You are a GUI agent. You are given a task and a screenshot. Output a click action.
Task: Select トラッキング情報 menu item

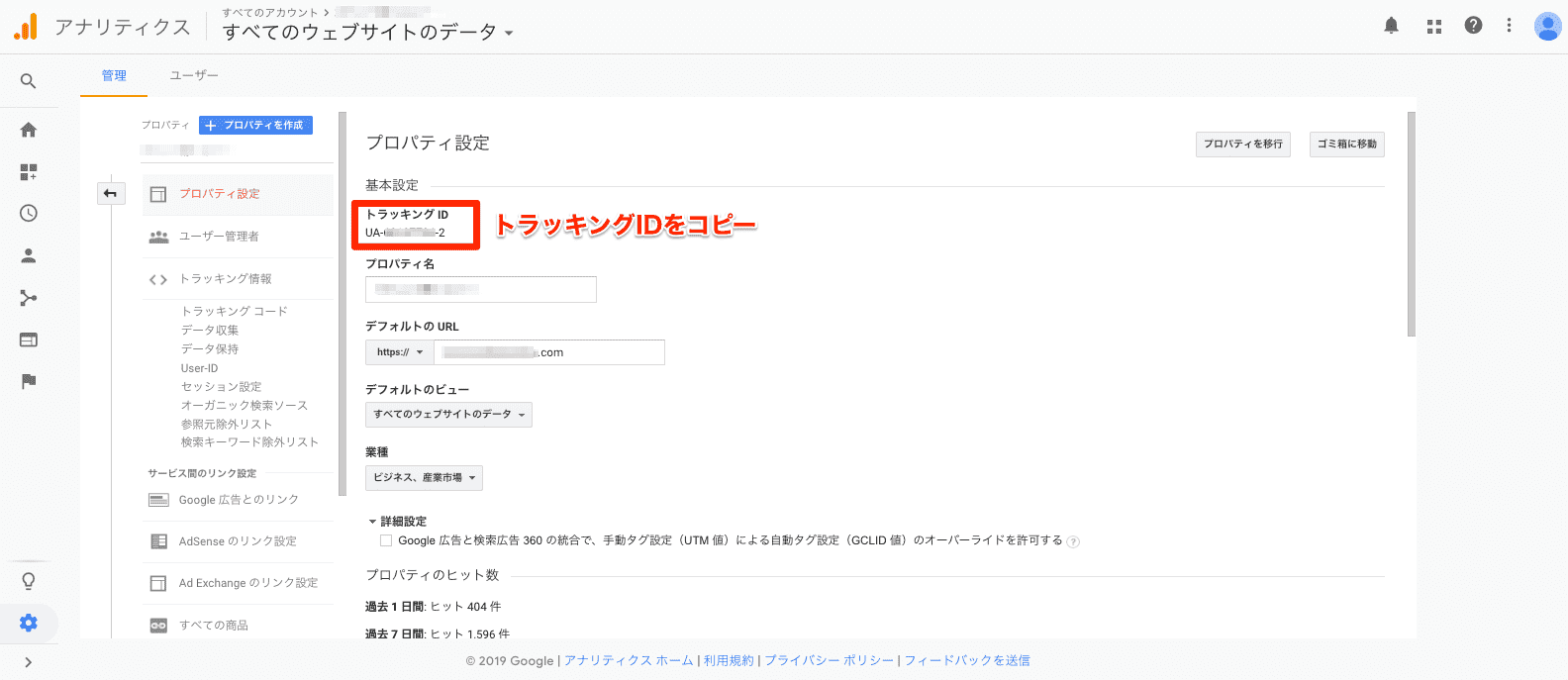[x=238, y=279]
